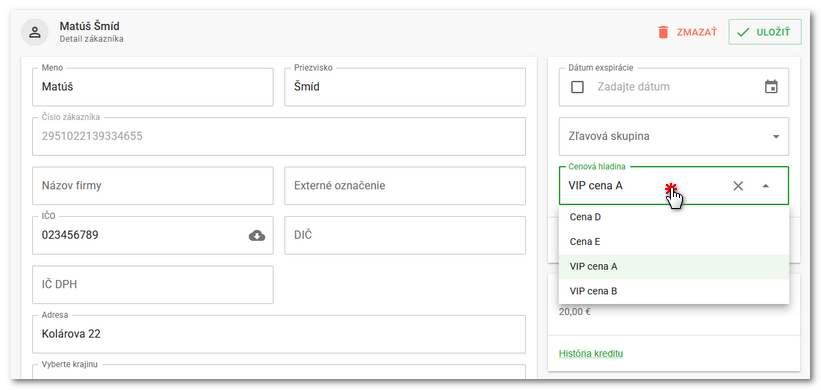Focus the IČ DPH field
This screenshot has height=390, width=821.
(152, 285)
